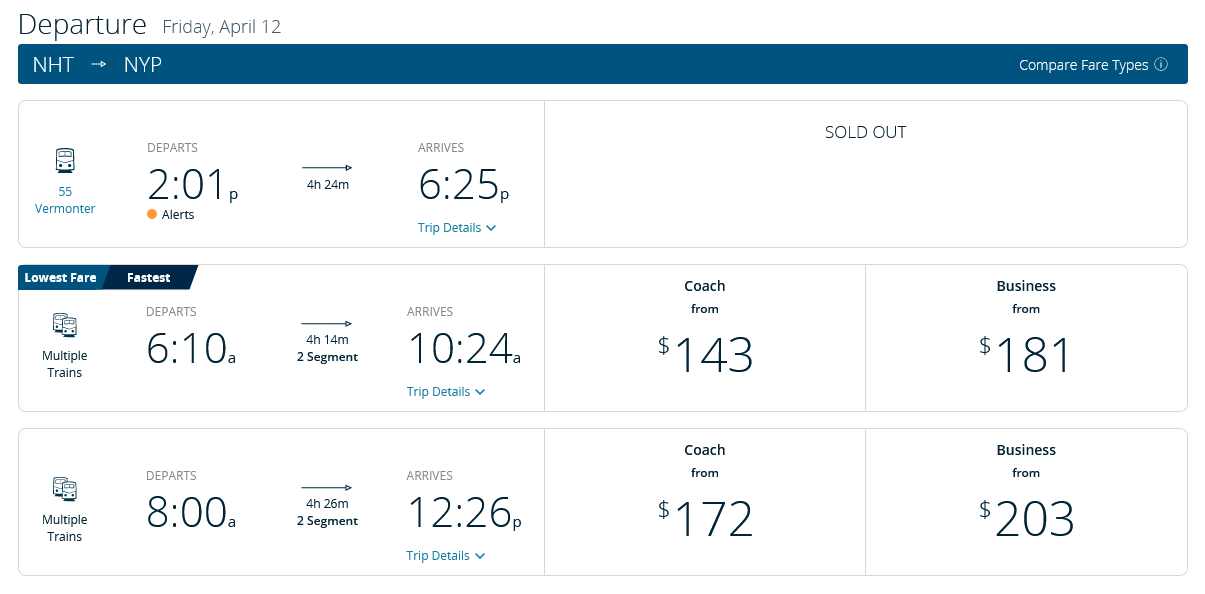Choose the Business fare from $203
The image size is (1205, 594).
[x=1026, y=502]
